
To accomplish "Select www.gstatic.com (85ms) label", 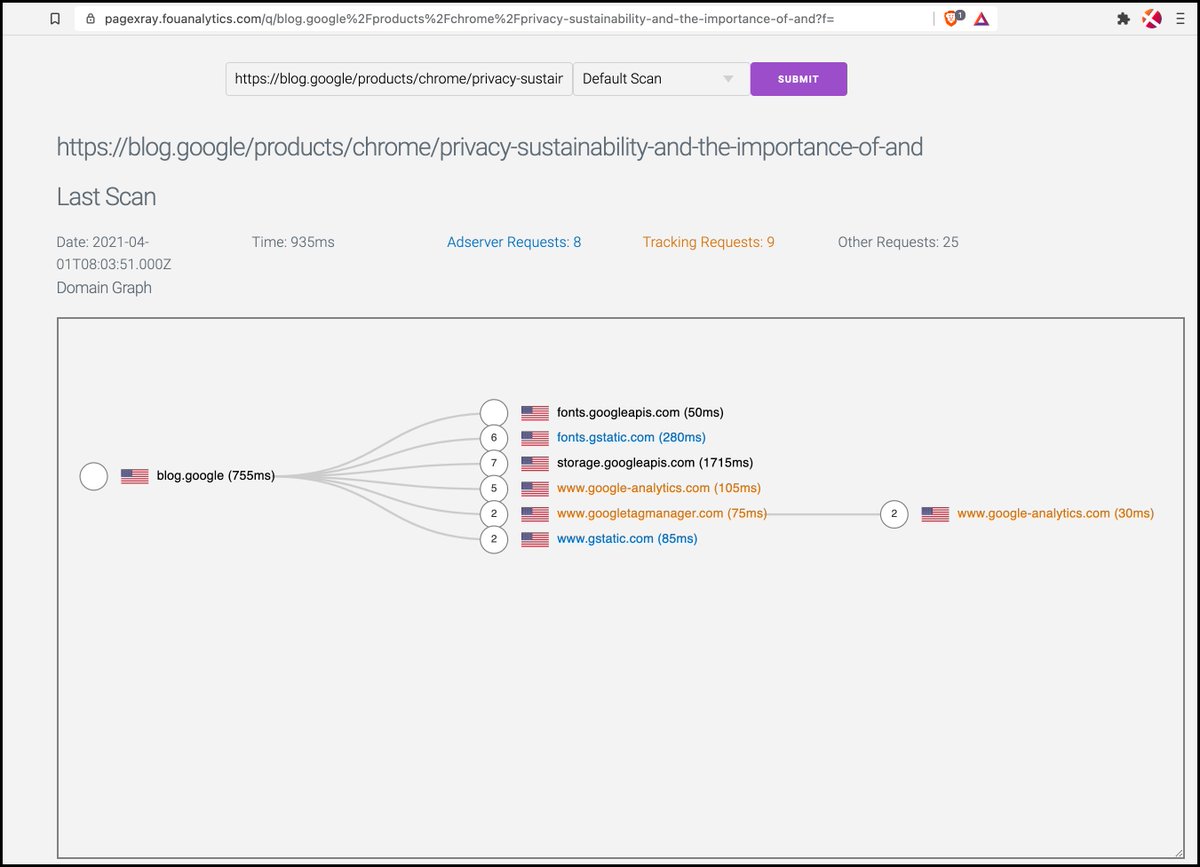I will click(x=627, y=538).
